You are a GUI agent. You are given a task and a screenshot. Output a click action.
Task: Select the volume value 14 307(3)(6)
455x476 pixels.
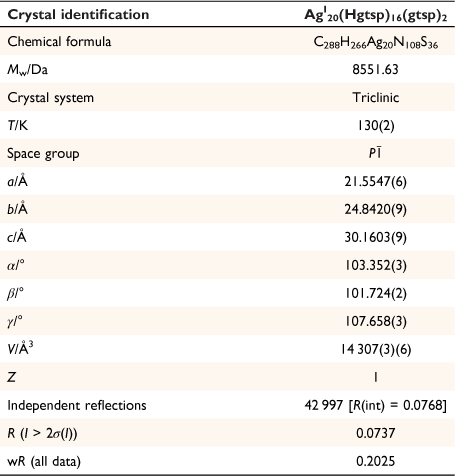tap(375, 349)
